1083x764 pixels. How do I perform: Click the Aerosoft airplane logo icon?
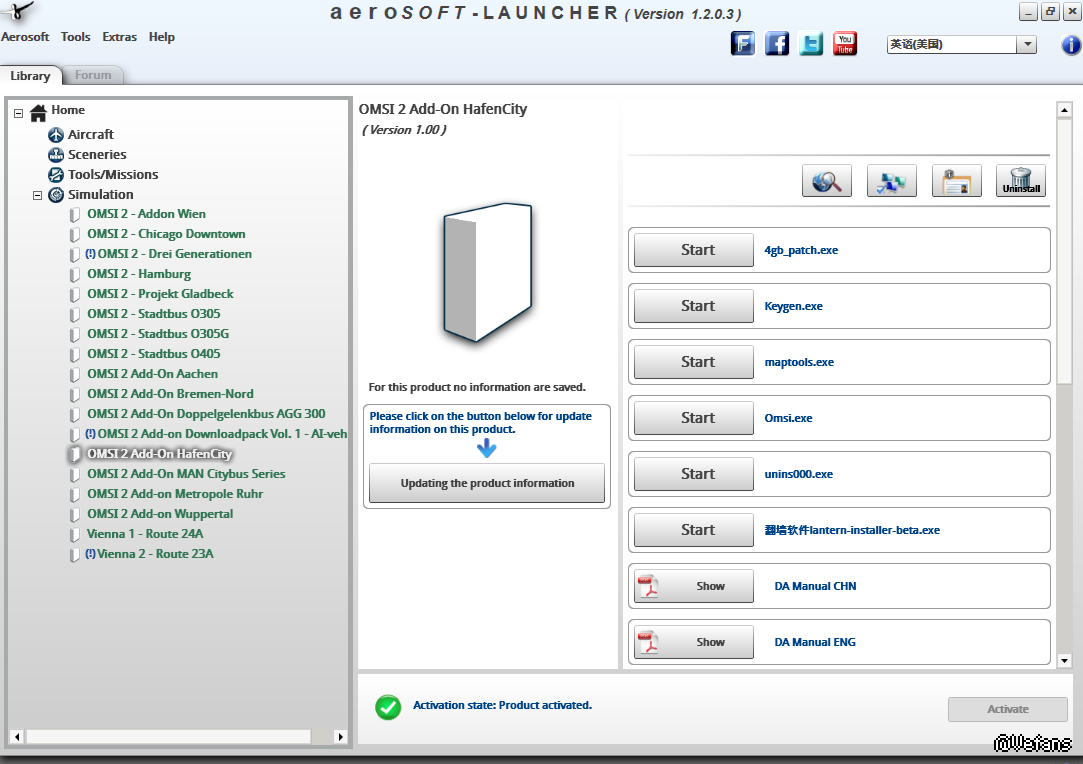point(18,10)
